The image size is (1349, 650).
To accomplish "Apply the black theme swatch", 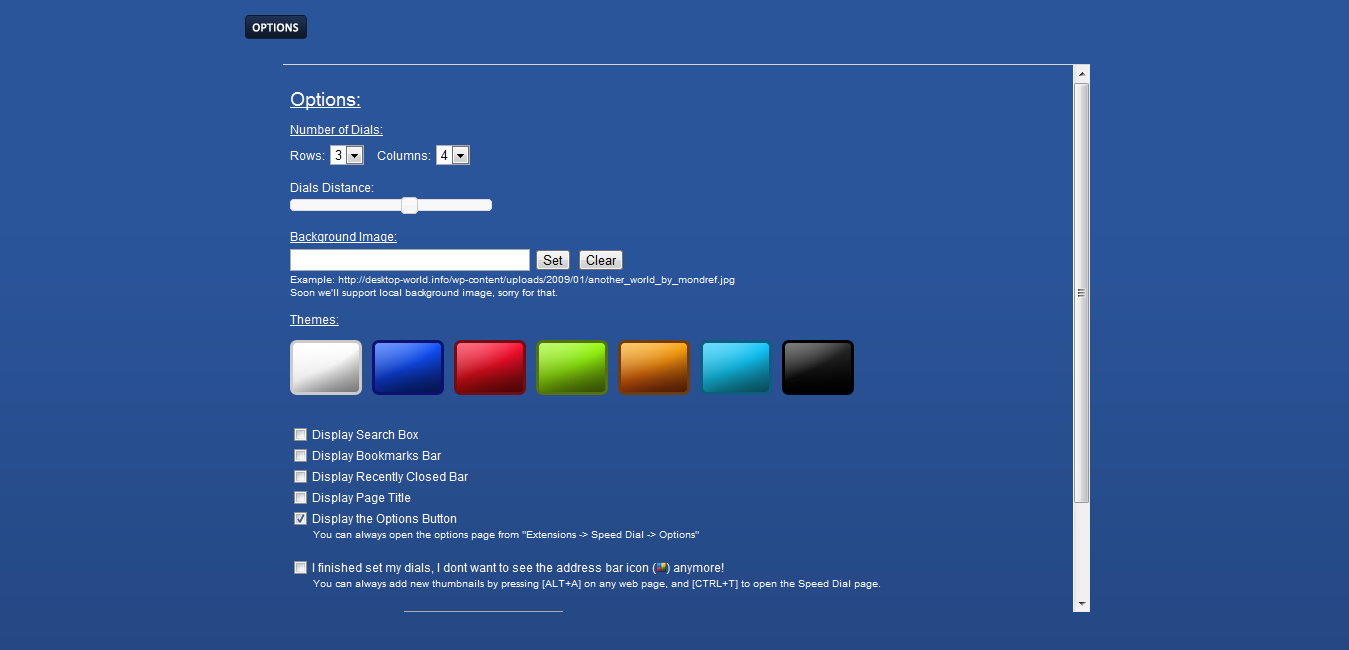I will 818,368.
